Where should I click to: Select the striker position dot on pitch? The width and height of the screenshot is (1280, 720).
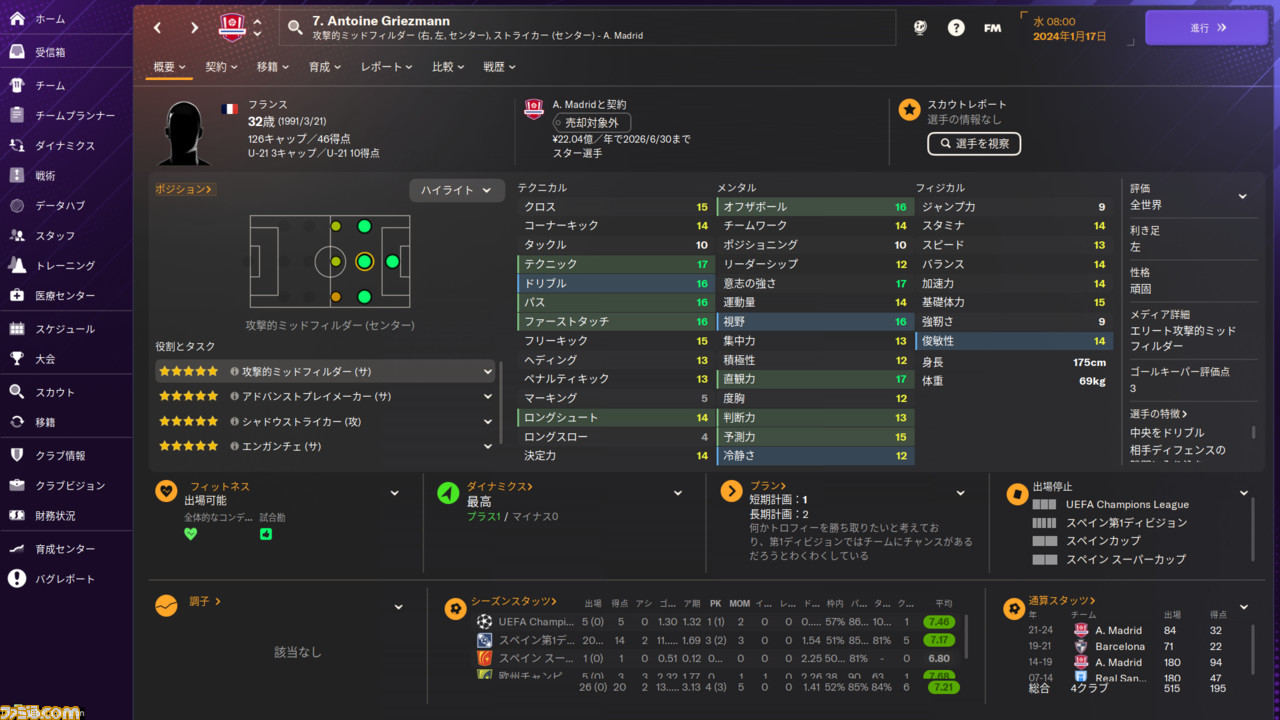point(392,262)
